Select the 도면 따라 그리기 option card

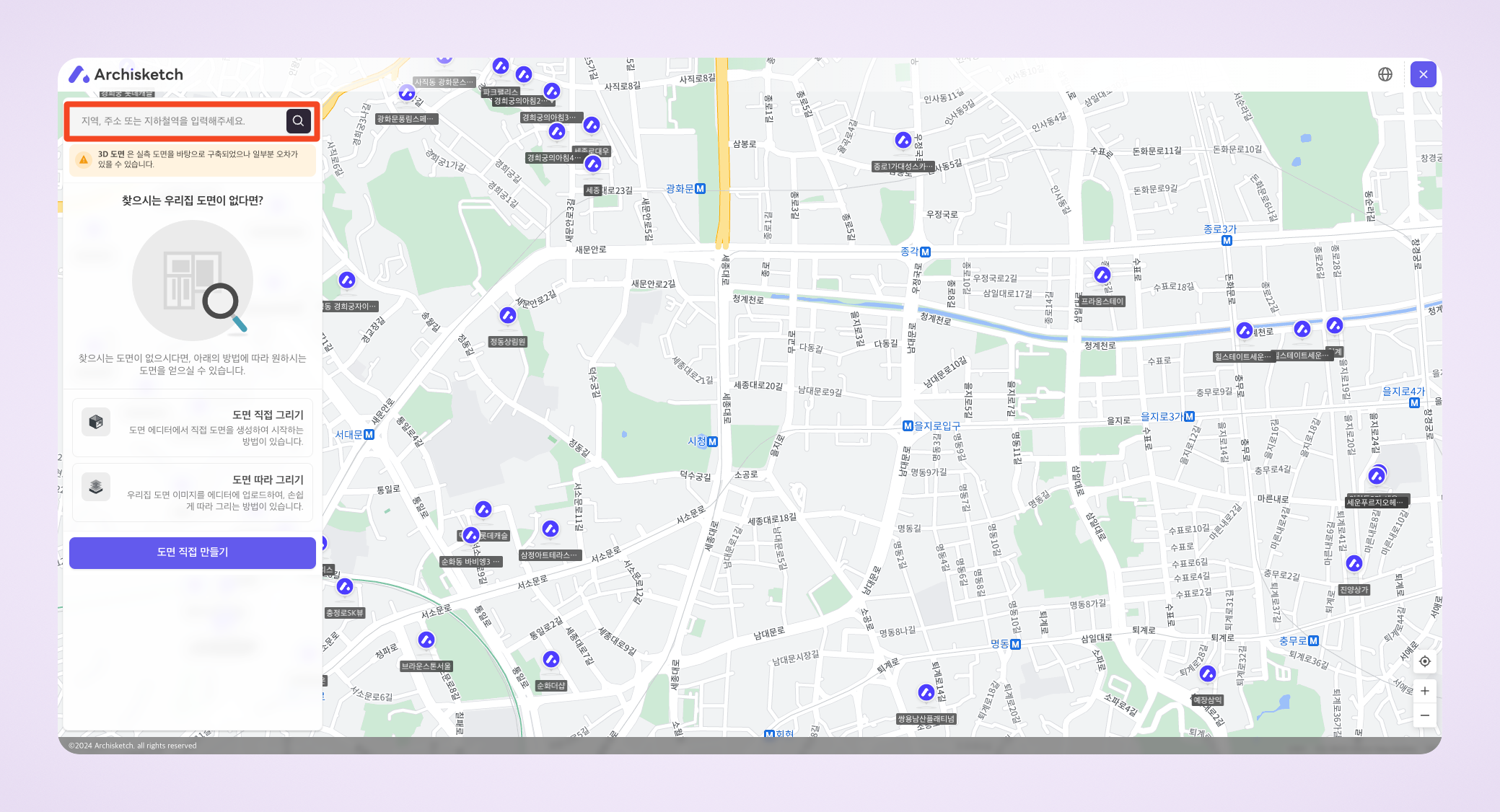192,492
